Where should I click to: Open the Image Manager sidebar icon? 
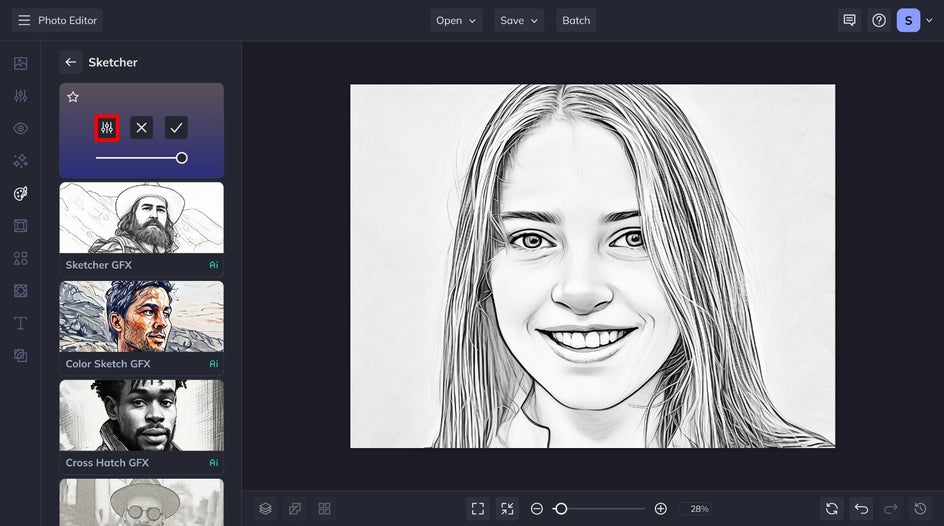point(20,63)
